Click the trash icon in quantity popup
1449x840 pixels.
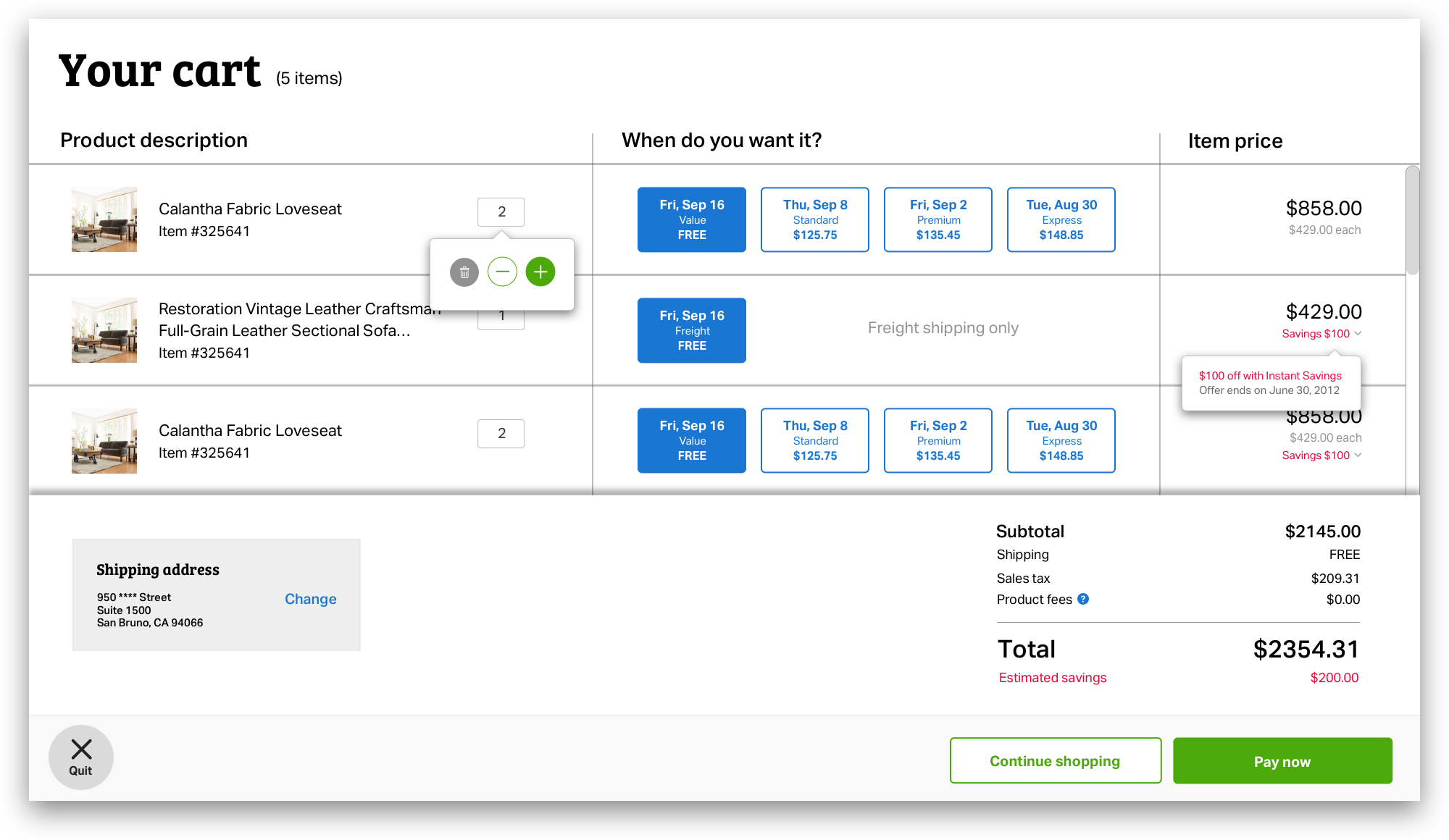point(464,272)
